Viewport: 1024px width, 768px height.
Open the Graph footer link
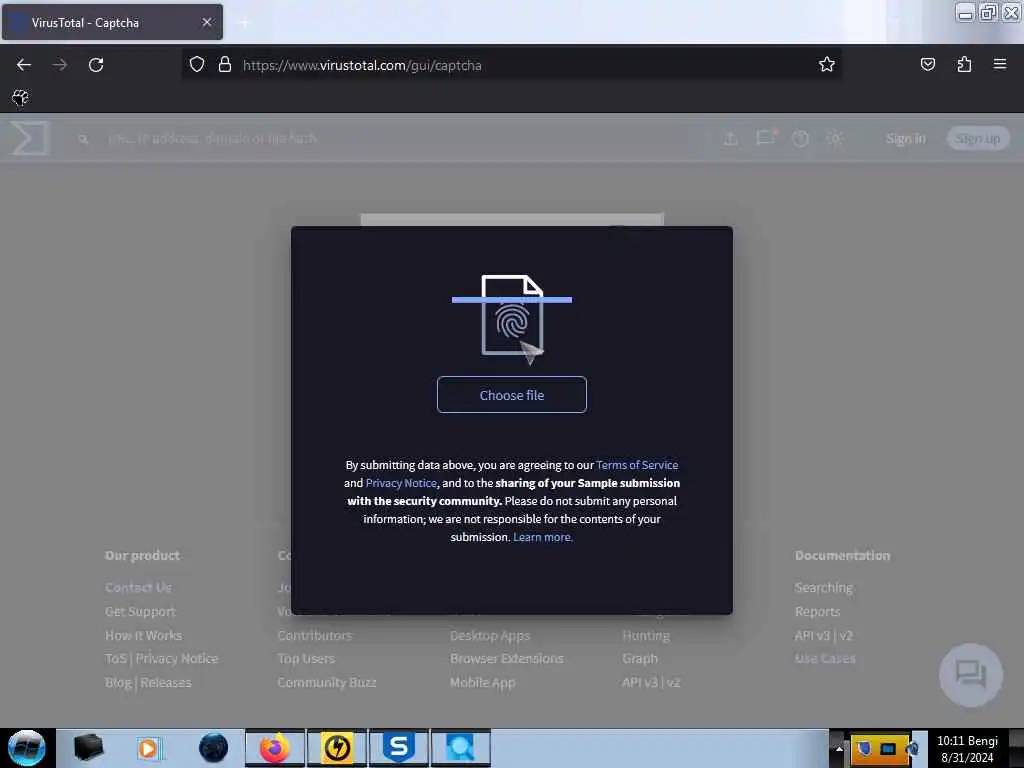pos(639,658)
